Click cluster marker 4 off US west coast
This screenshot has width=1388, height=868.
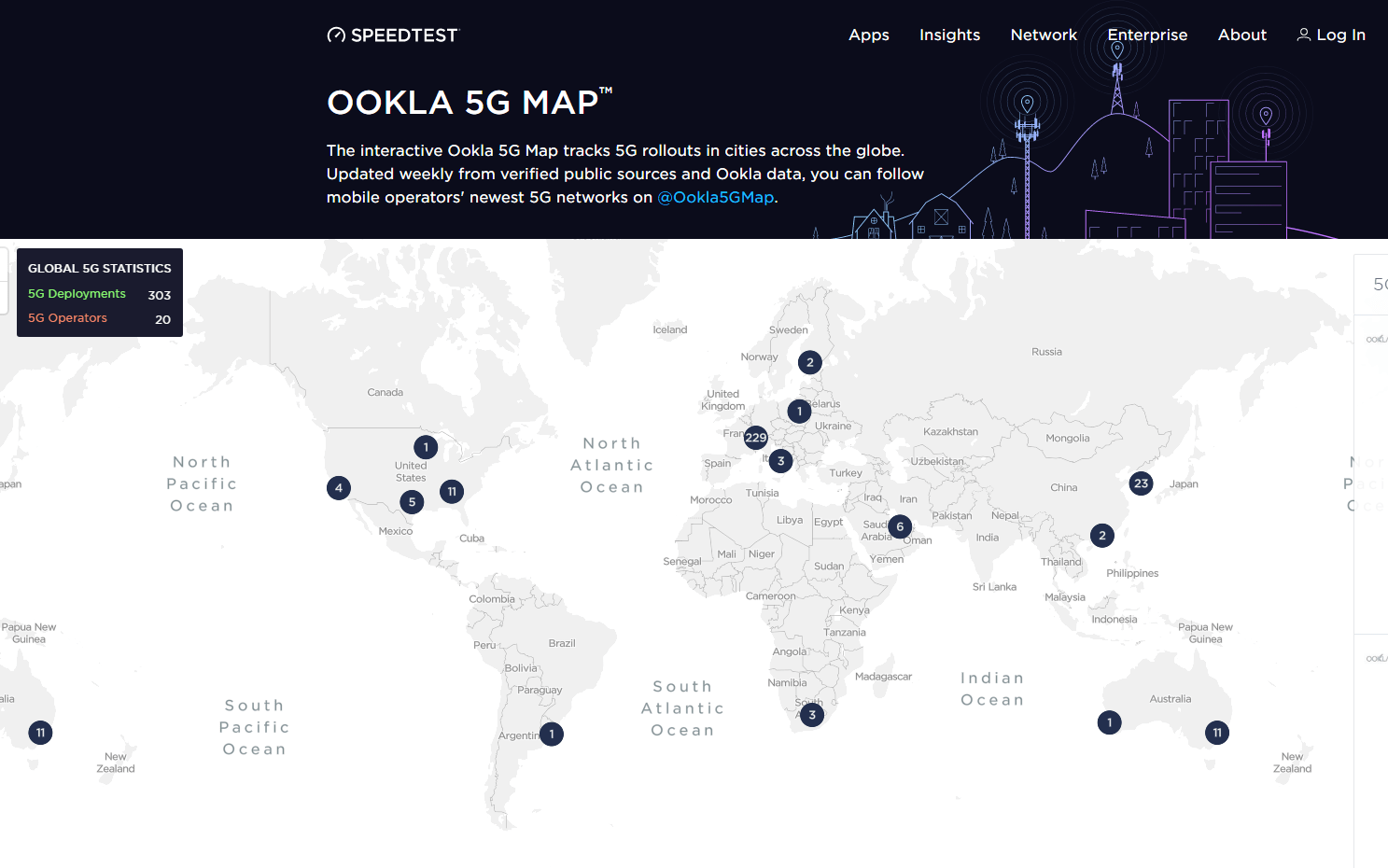[x=339, y=487]
